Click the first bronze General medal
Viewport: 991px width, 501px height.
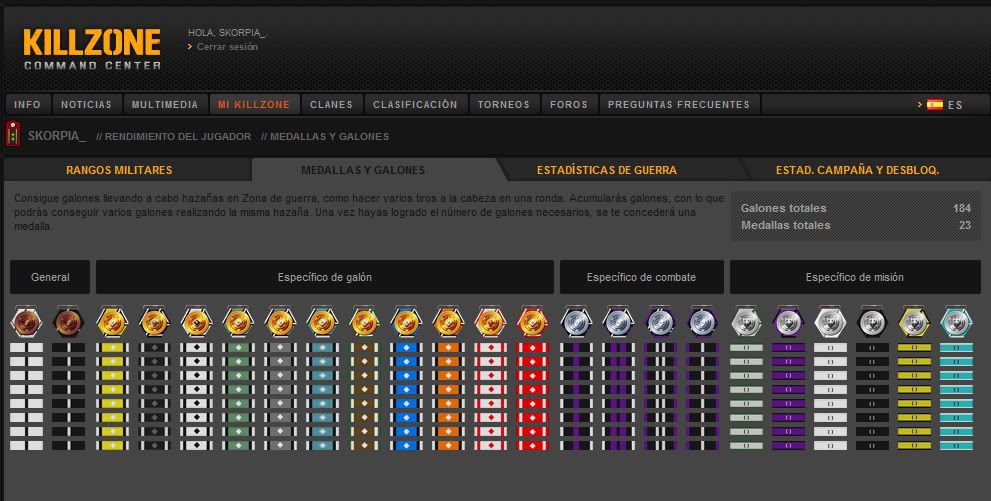[x=27, y=322]
